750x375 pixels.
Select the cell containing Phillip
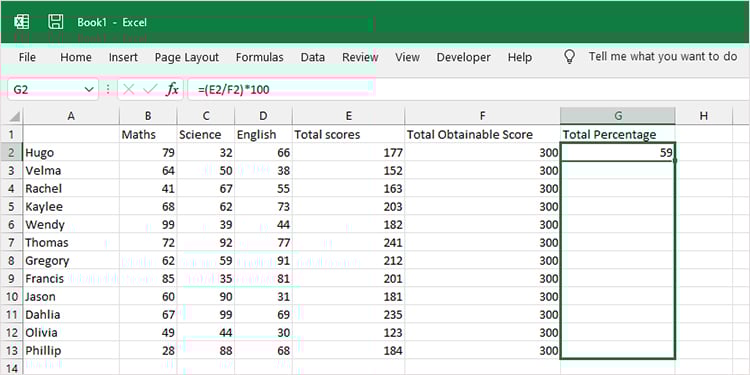(71, 351)
